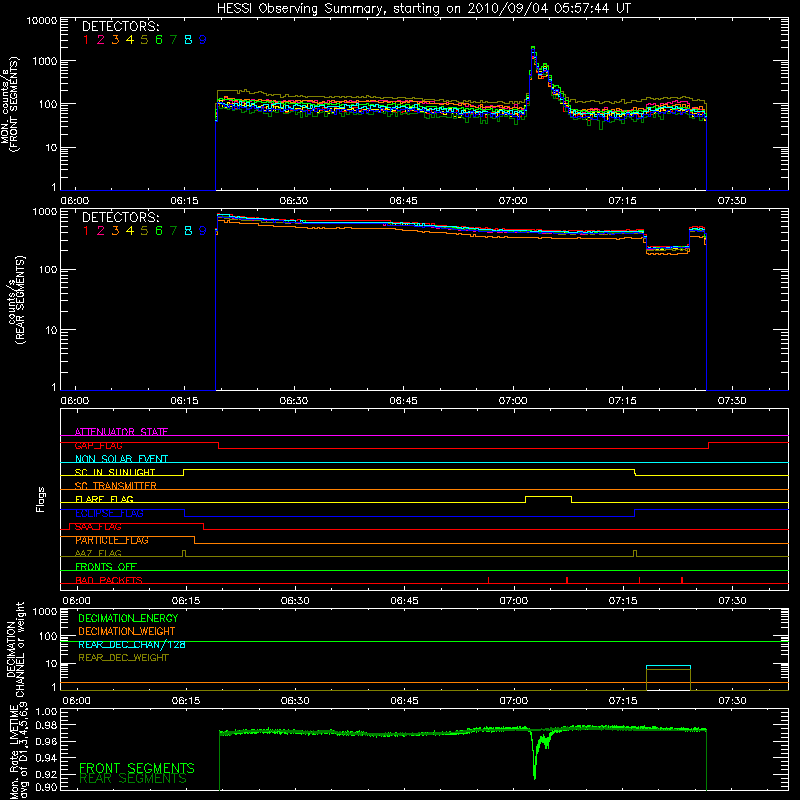800x800 pixels.
Task: Click the ATTENUATOR_STATE flag label
Action: pos(121,432)
